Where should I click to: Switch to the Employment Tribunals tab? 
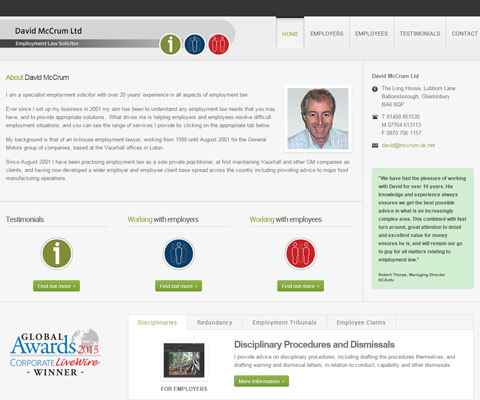pos(284,323)
